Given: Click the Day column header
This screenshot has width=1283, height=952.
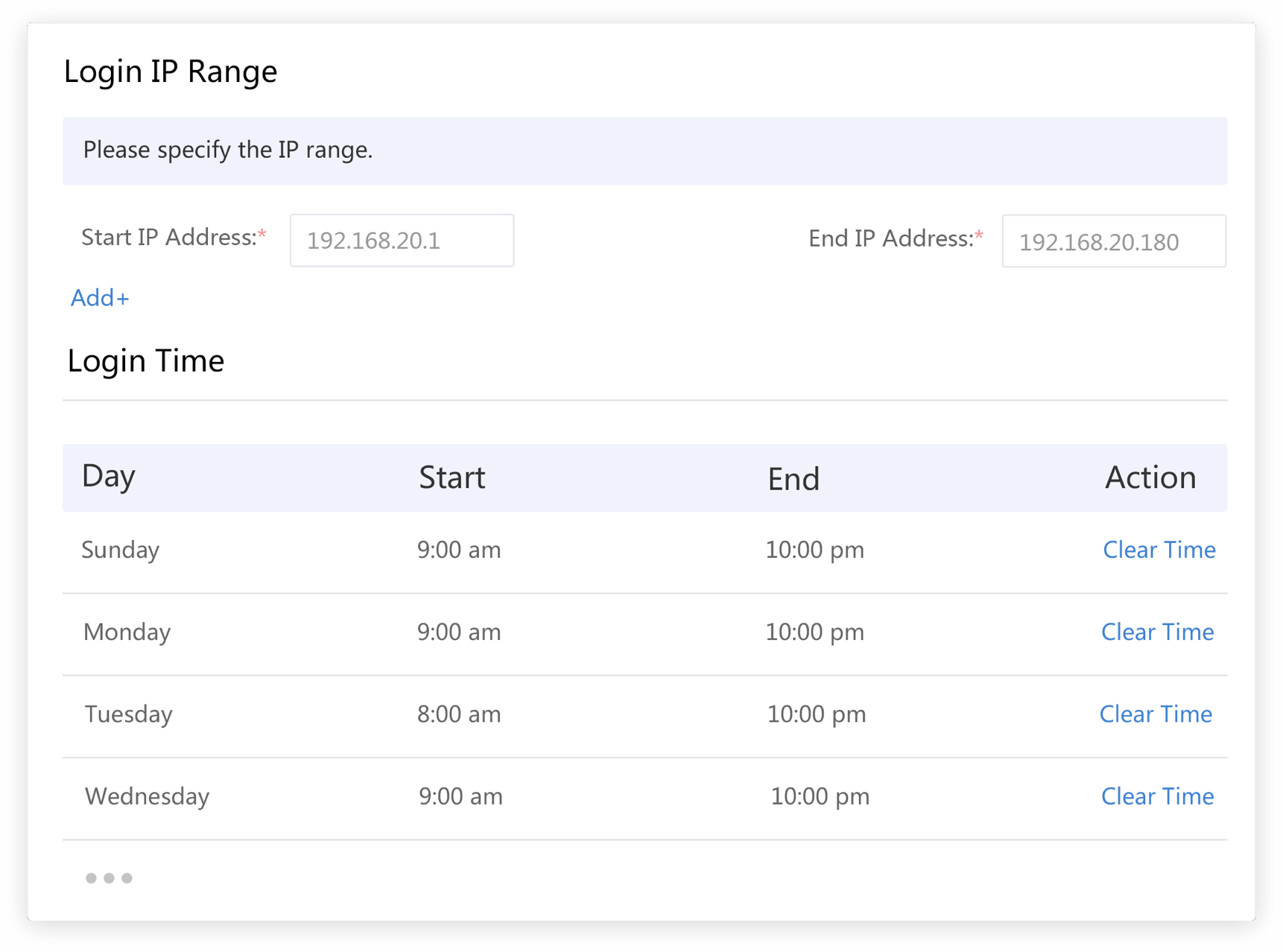Looking at the screenshot, I should coord(109,476).
